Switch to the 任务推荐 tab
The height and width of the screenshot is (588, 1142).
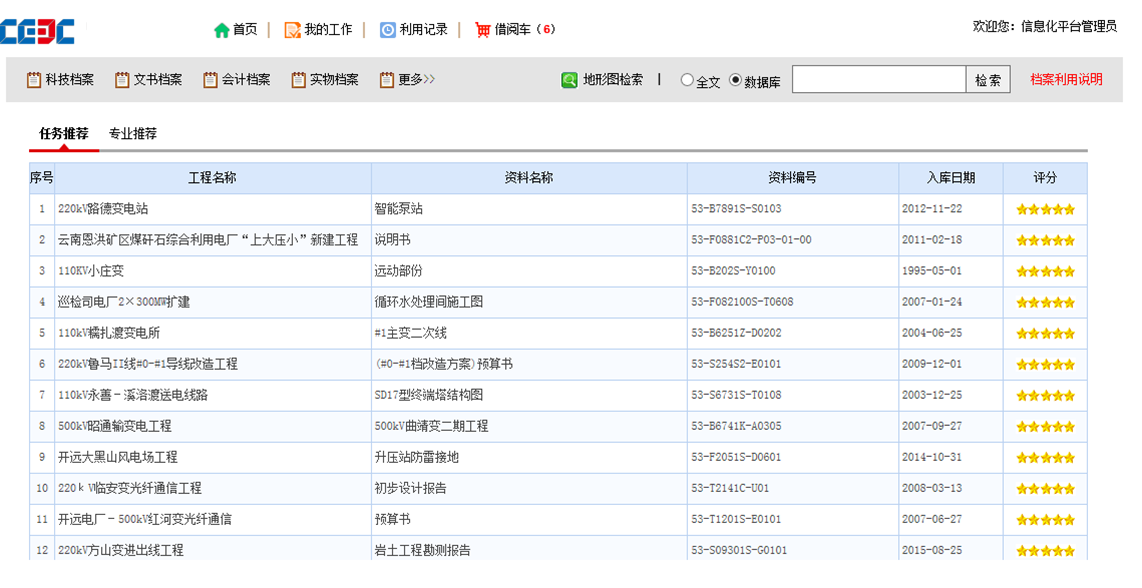point(64,133)
